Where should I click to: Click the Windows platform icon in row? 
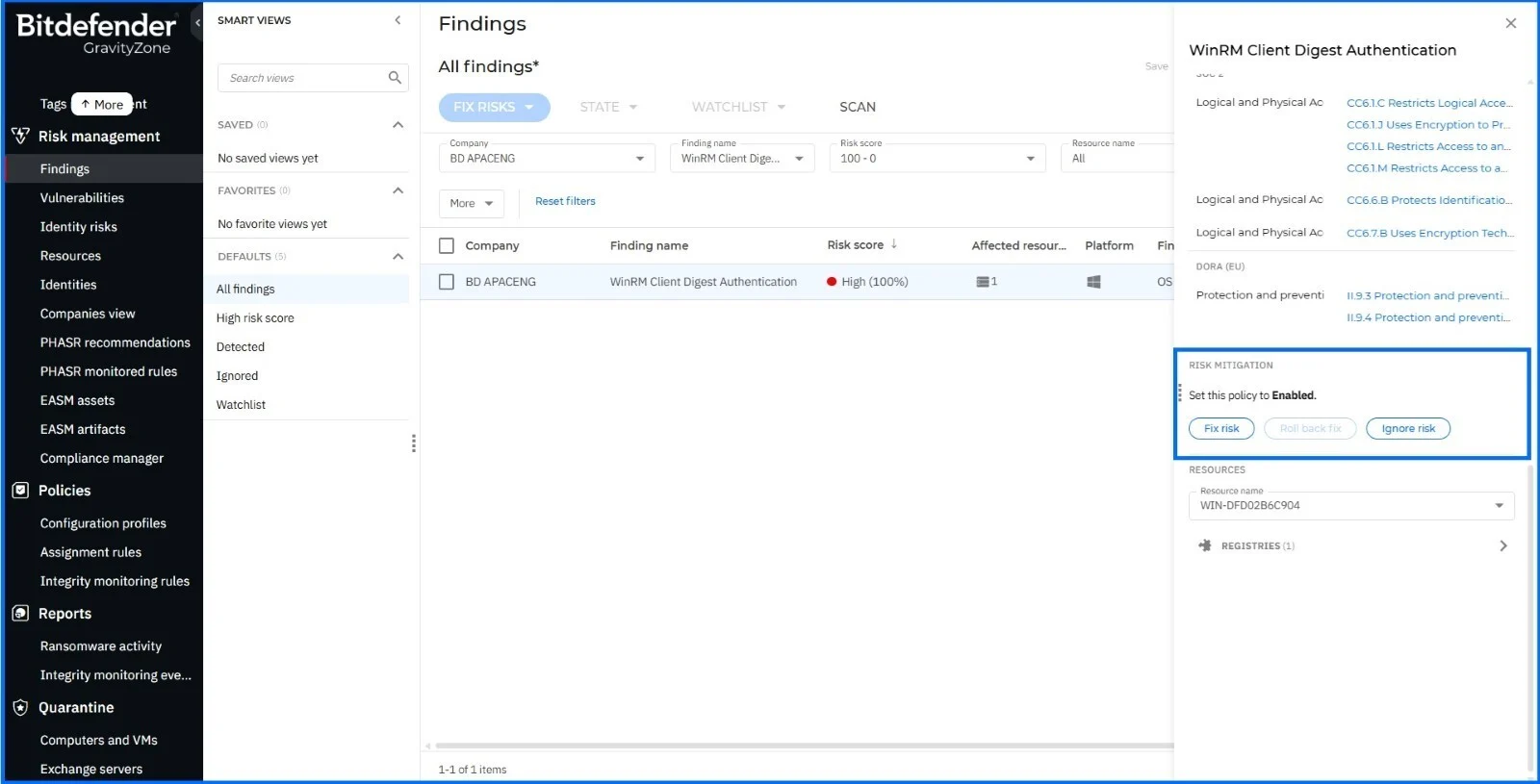pyautogui.click(x=1093, y=282)
